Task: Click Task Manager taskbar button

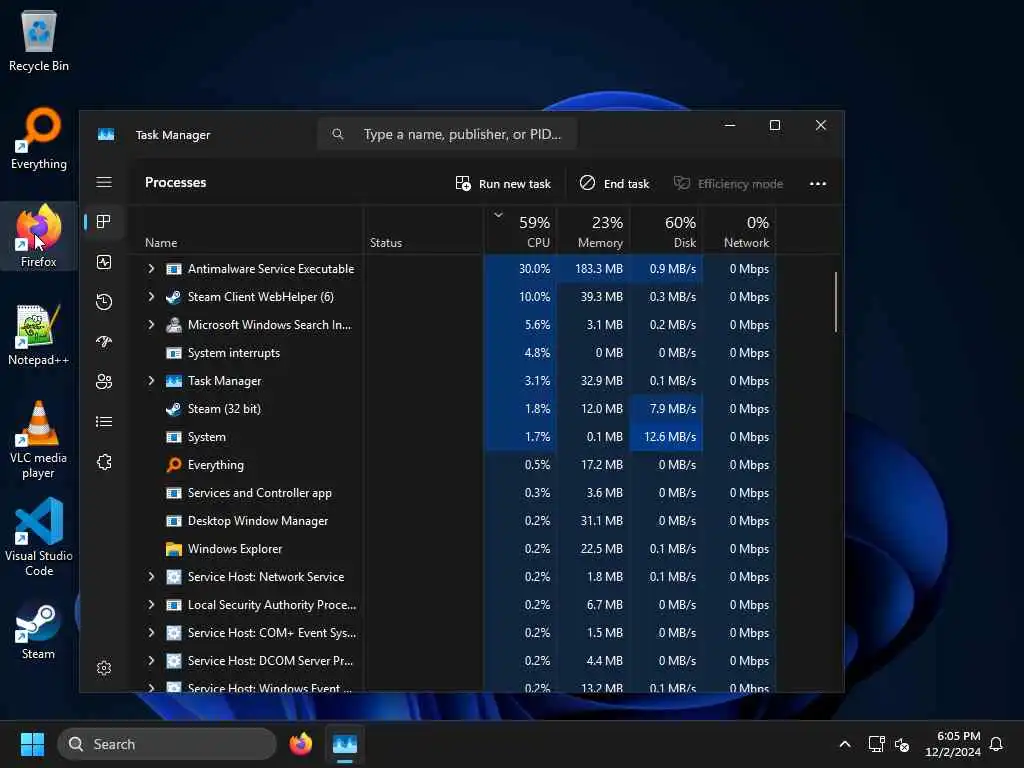Action: (x=345, y=744)
